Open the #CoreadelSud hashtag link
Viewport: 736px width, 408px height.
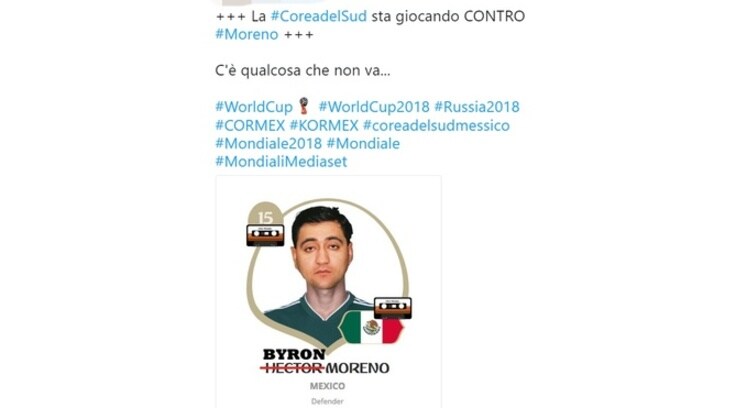(319, 16)
